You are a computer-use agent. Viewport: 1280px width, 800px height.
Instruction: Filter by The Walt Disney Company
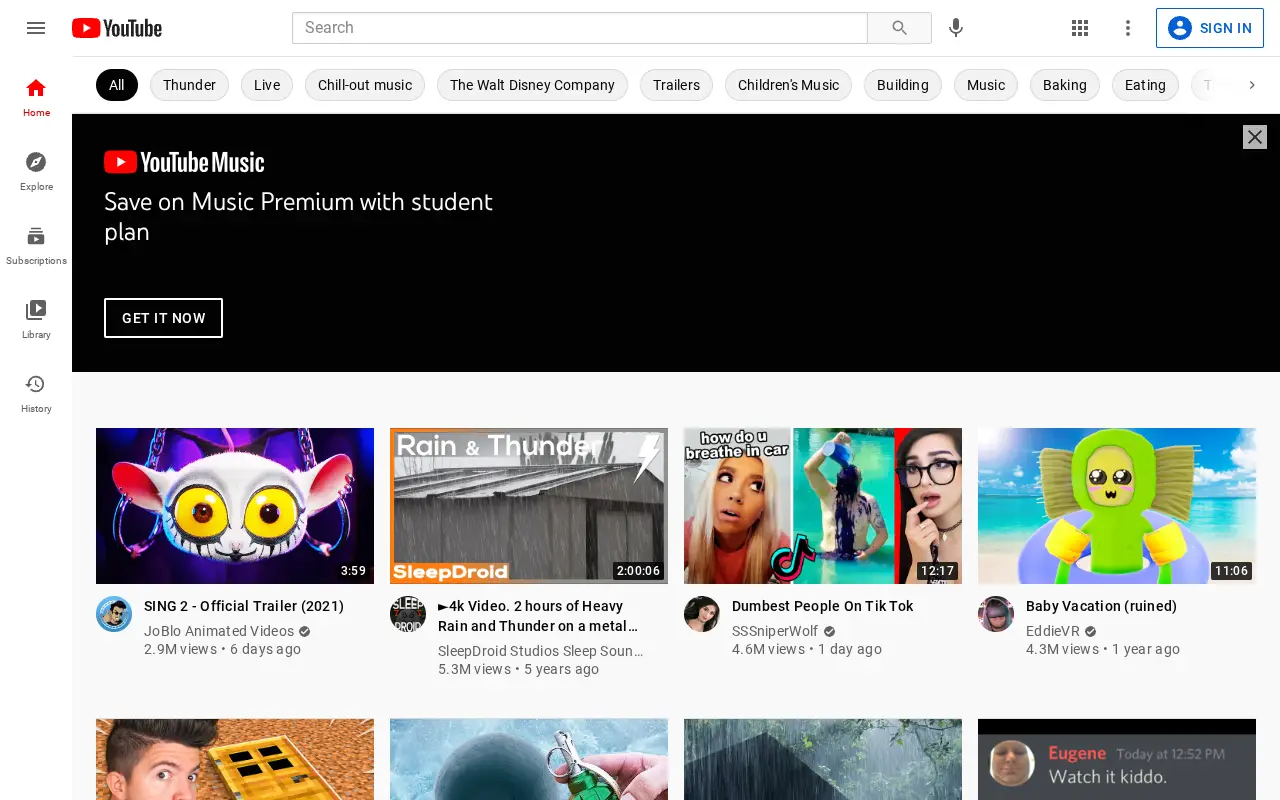[x=532, y=85]
